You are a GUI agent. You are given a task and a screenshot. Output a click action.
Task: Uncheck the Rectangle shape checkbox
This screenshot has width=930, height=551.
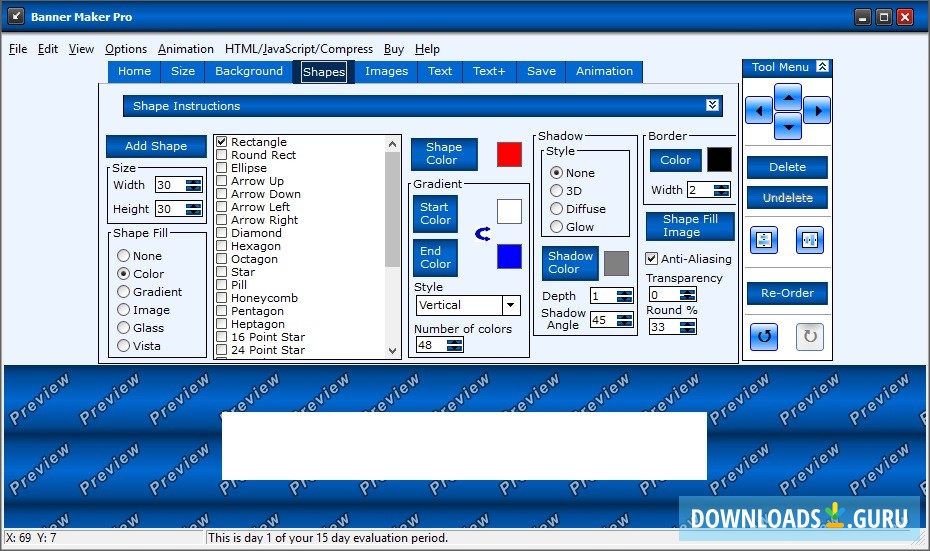coord(222,142)
